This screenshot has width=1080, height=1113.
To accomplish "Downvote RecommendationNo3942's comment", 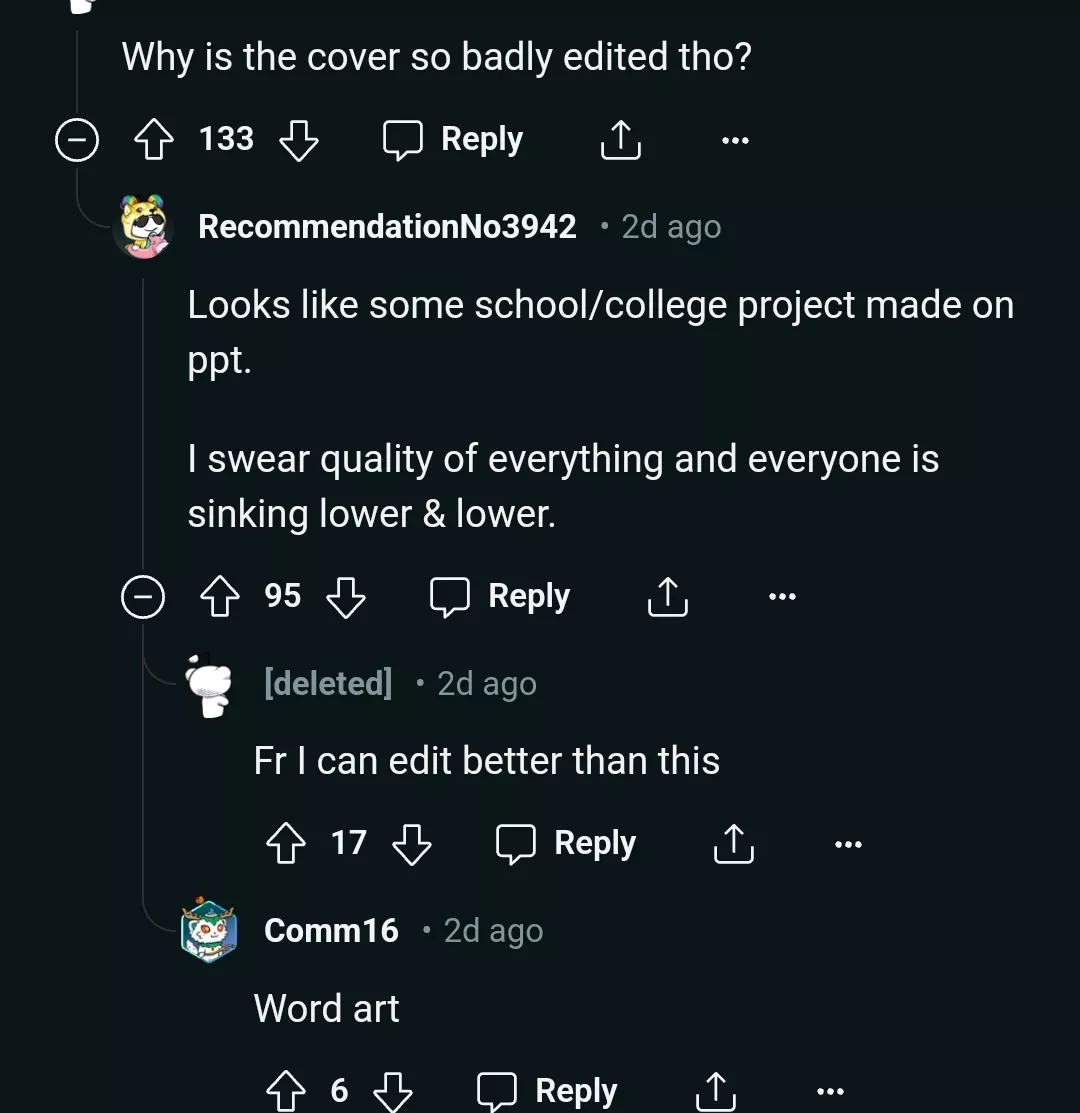I will tap(346, 597).
